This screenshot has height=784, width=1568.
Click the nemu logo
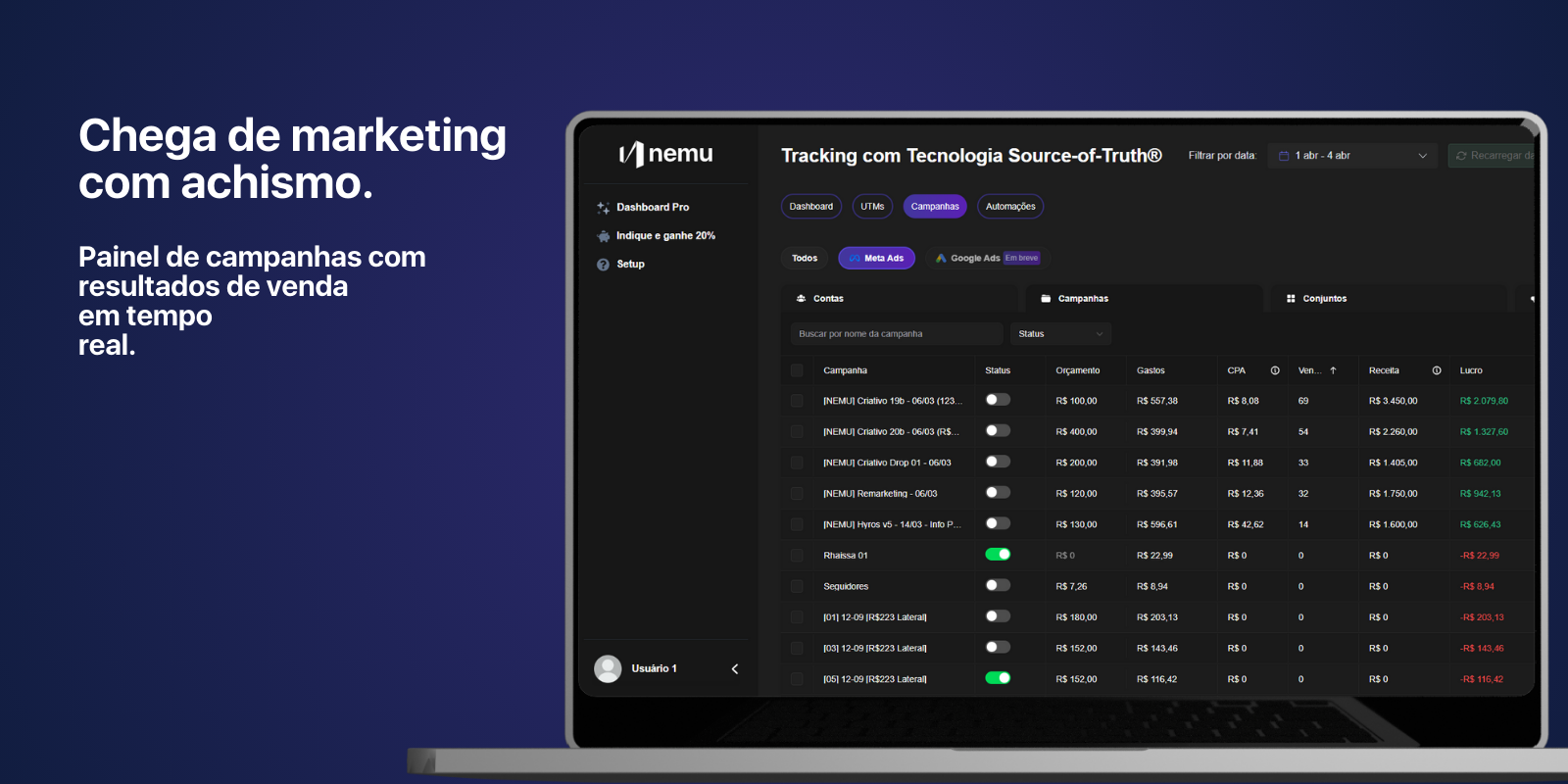[665, 154]
